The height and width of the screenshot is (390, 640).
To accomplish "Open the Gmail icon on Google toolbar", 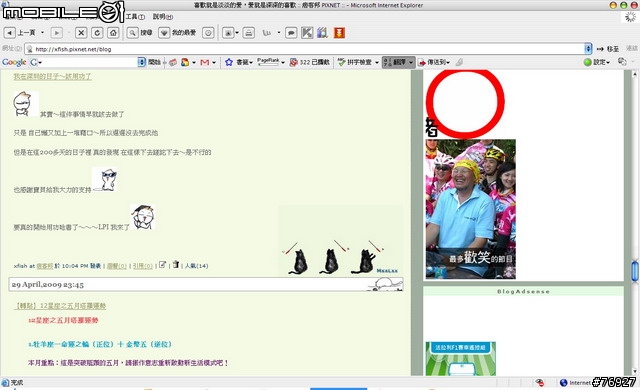I will (205, 62).
